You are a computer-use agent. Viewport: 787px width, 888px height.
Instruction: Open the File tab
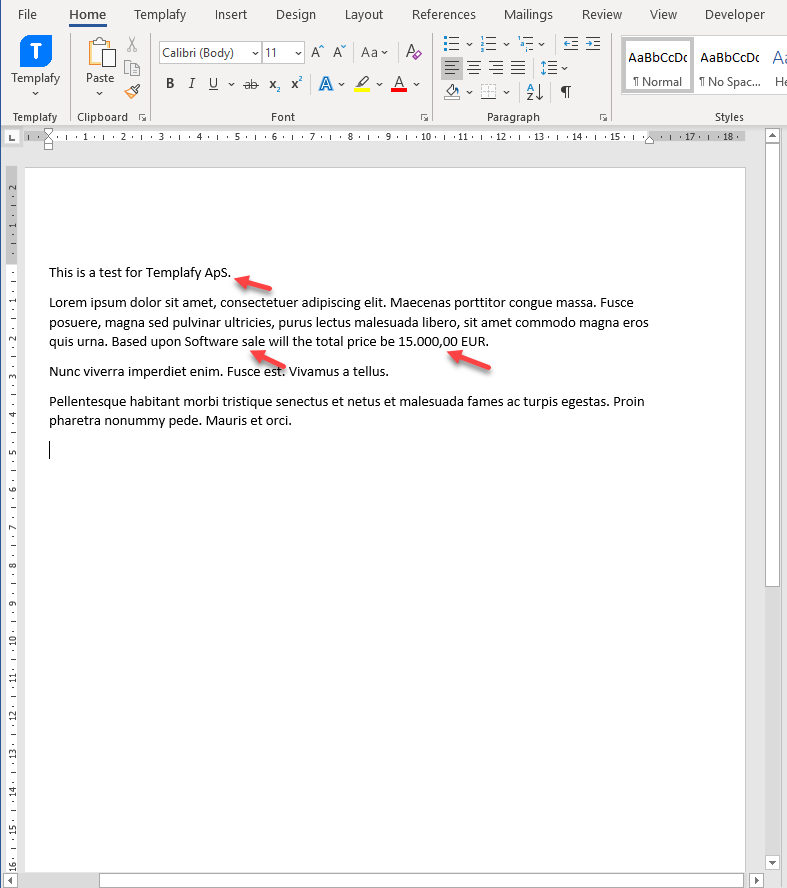click(27, 15)
